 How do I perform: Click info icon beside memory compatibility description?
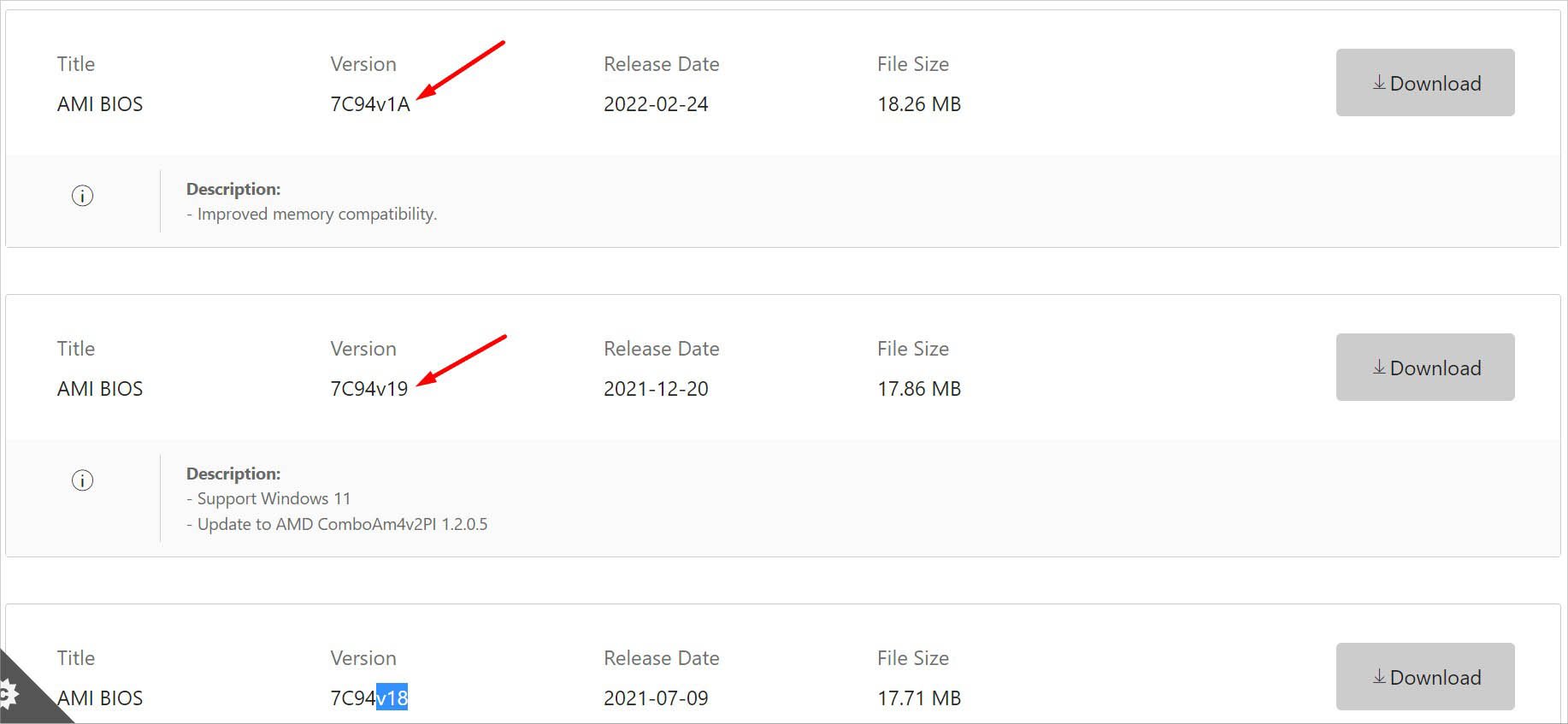click(x=82, y=196)
